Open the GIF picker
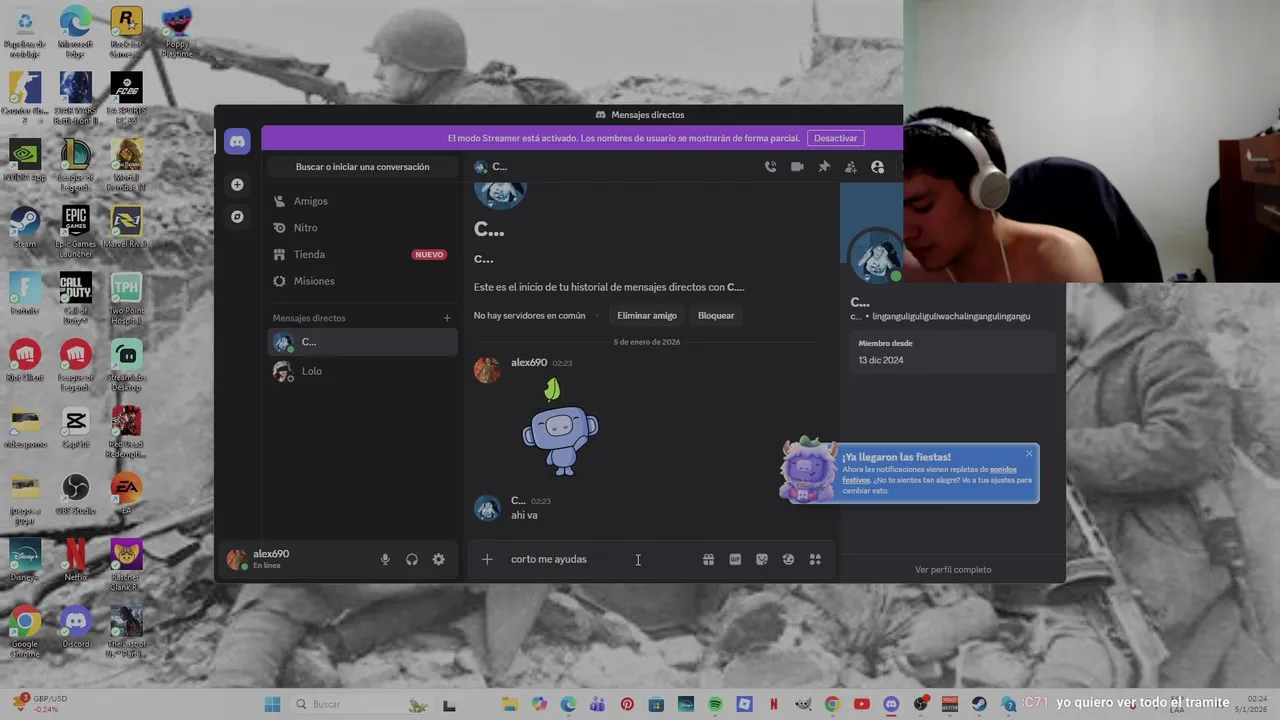This screenshot has width=1280, height=720. click(x=735, y=560)
